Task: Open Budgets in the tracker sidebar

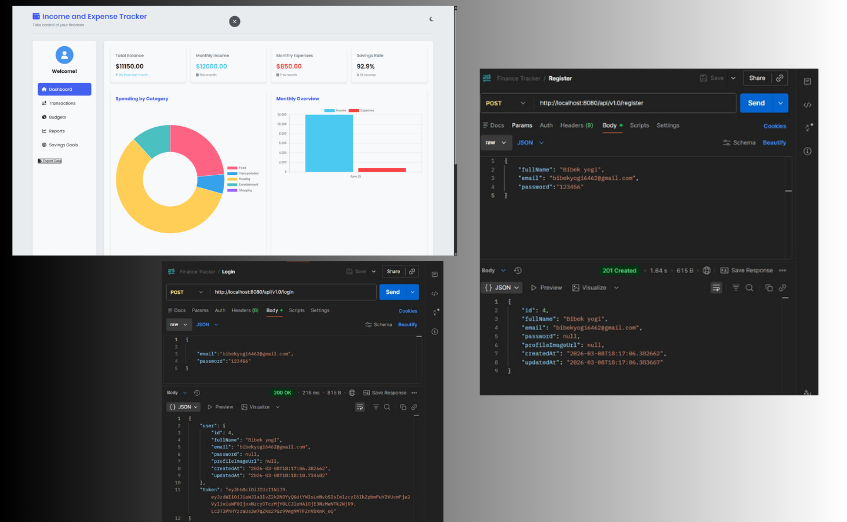Action: pyautogui.click(x=54, y=117)
